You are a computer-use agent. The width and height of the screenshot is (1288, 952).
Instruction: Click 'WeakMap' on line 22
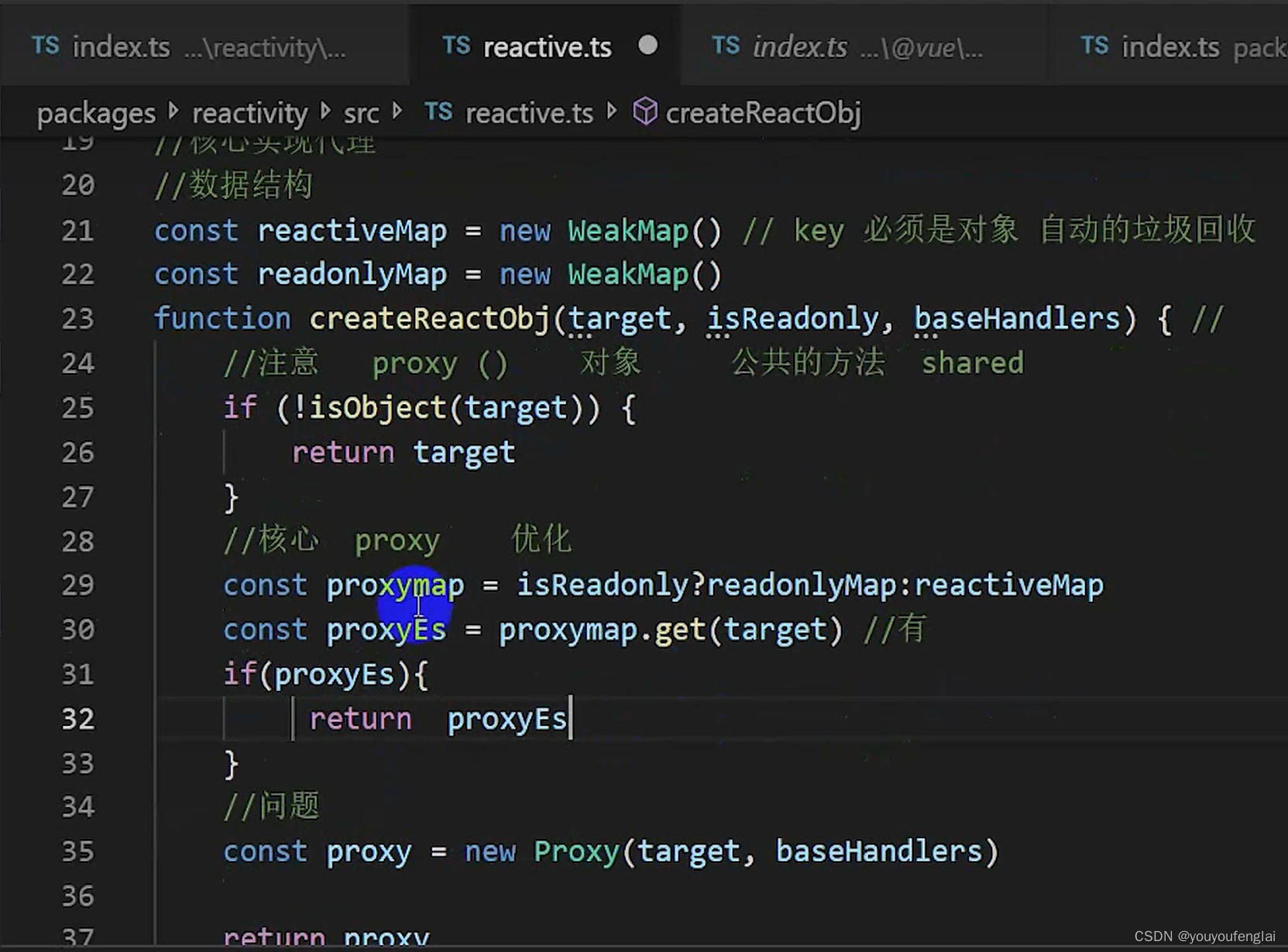(628, 275)
